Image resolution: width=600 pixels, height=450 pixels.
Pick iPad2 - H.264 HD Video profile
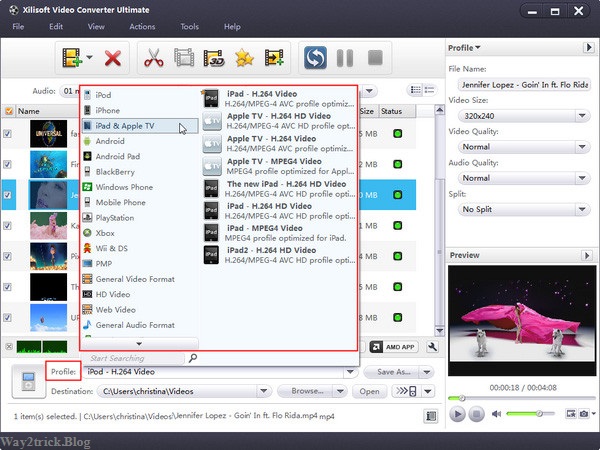point(279,255)
